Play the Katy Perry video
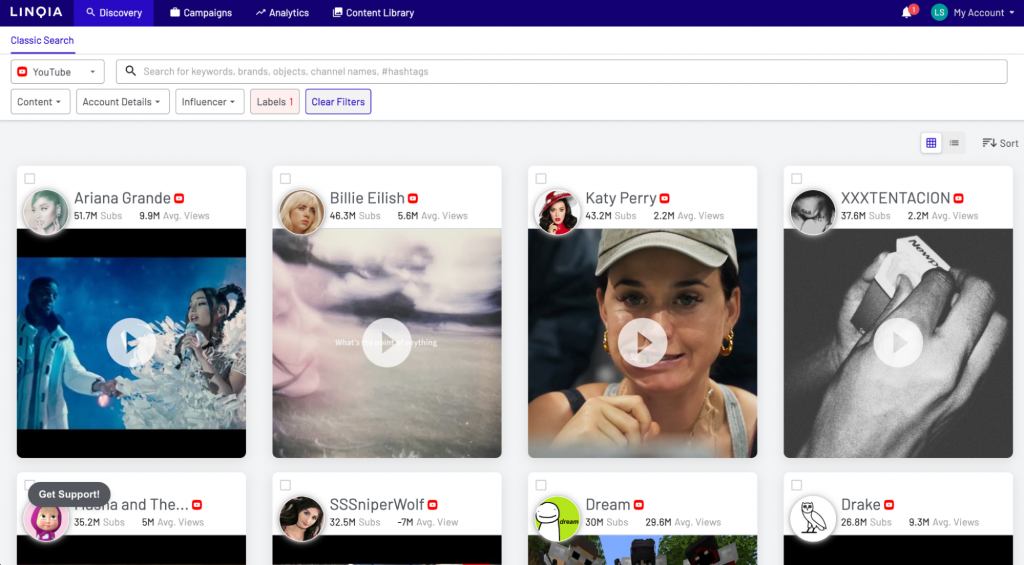The image size is (1024, 565). [643, 342]
